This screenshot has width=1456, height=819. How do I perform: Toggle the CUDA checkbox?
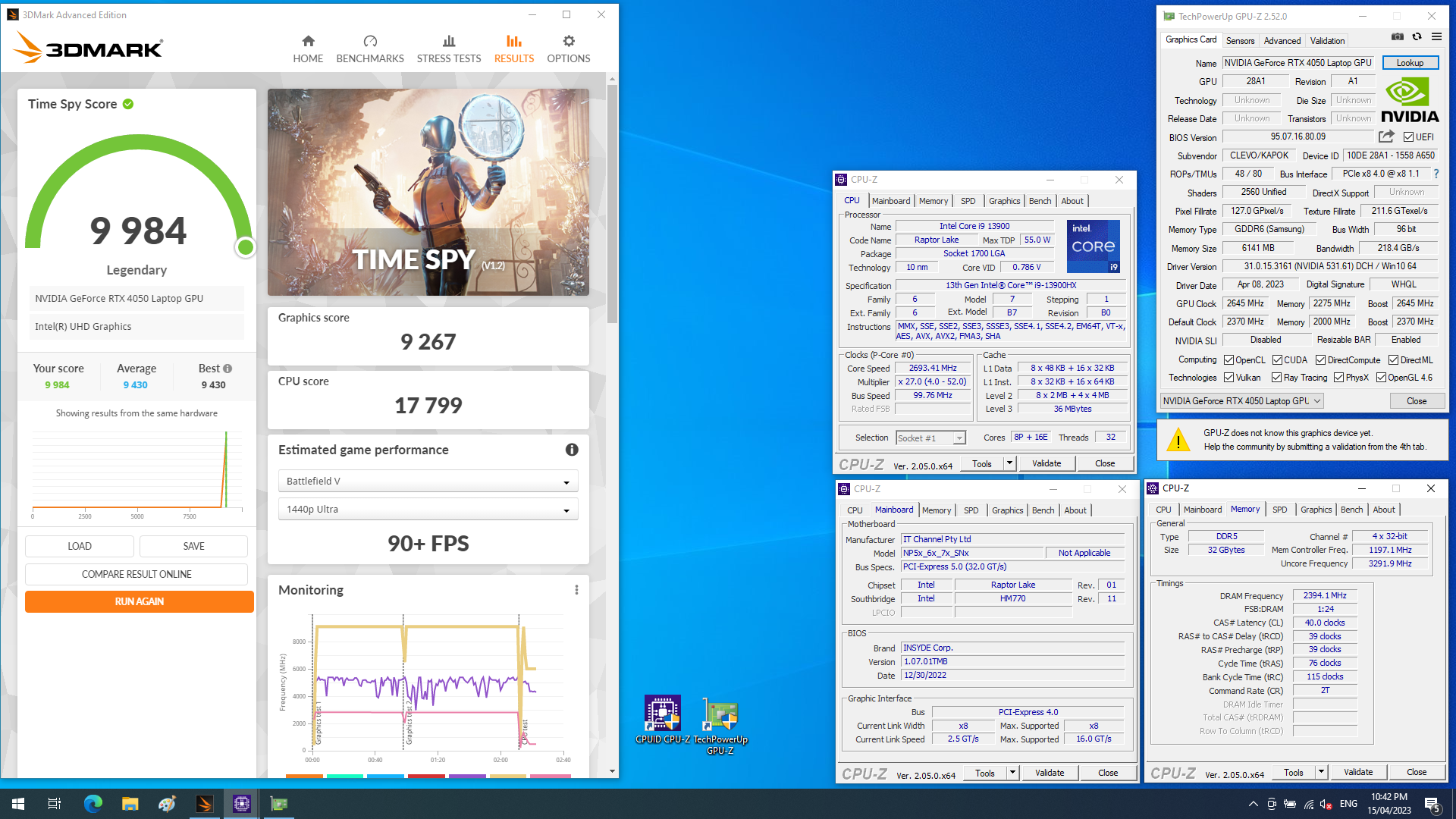[x=1277, y=360]
